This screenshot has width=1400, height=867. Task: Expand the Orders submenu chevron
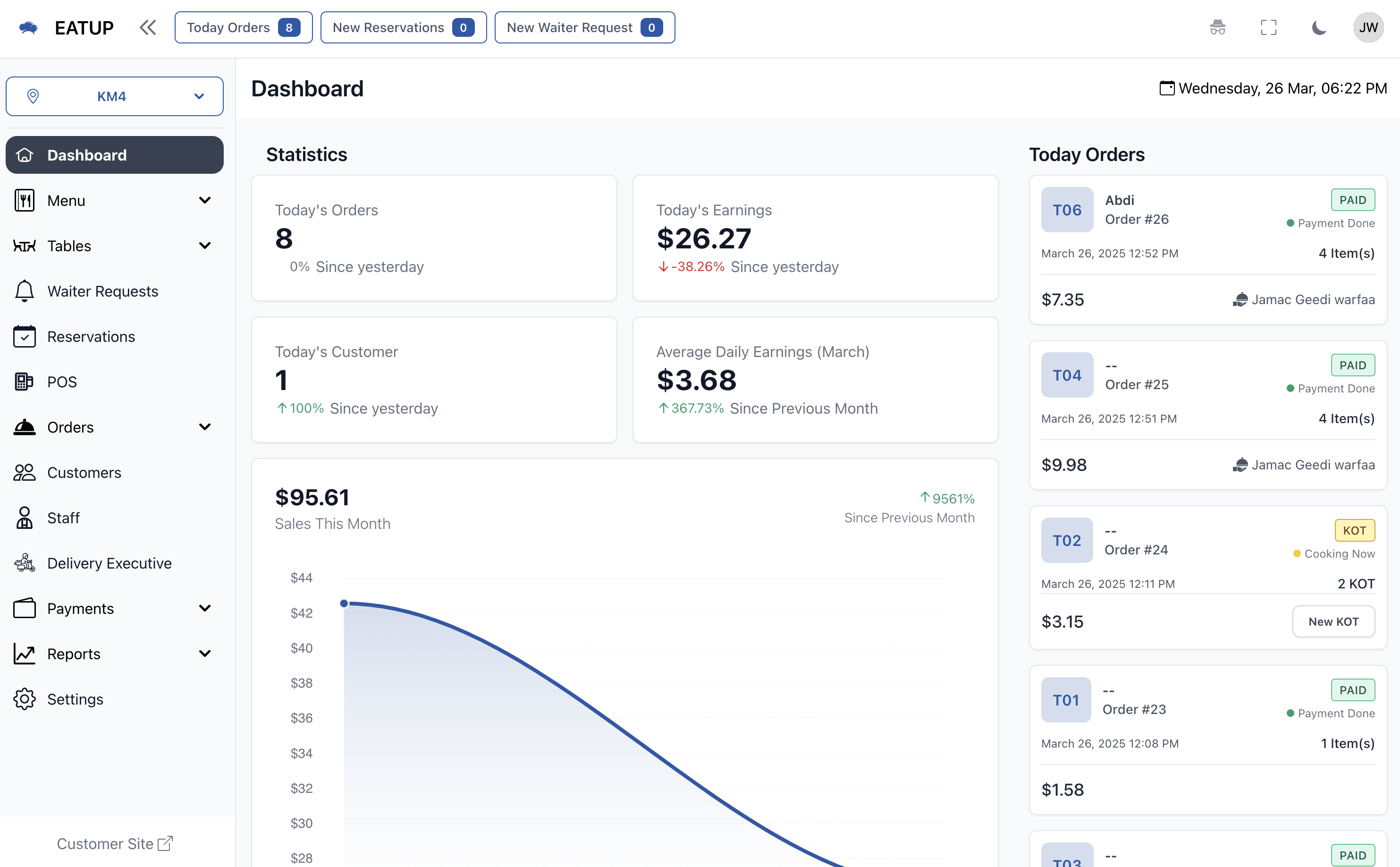(204, 427)
